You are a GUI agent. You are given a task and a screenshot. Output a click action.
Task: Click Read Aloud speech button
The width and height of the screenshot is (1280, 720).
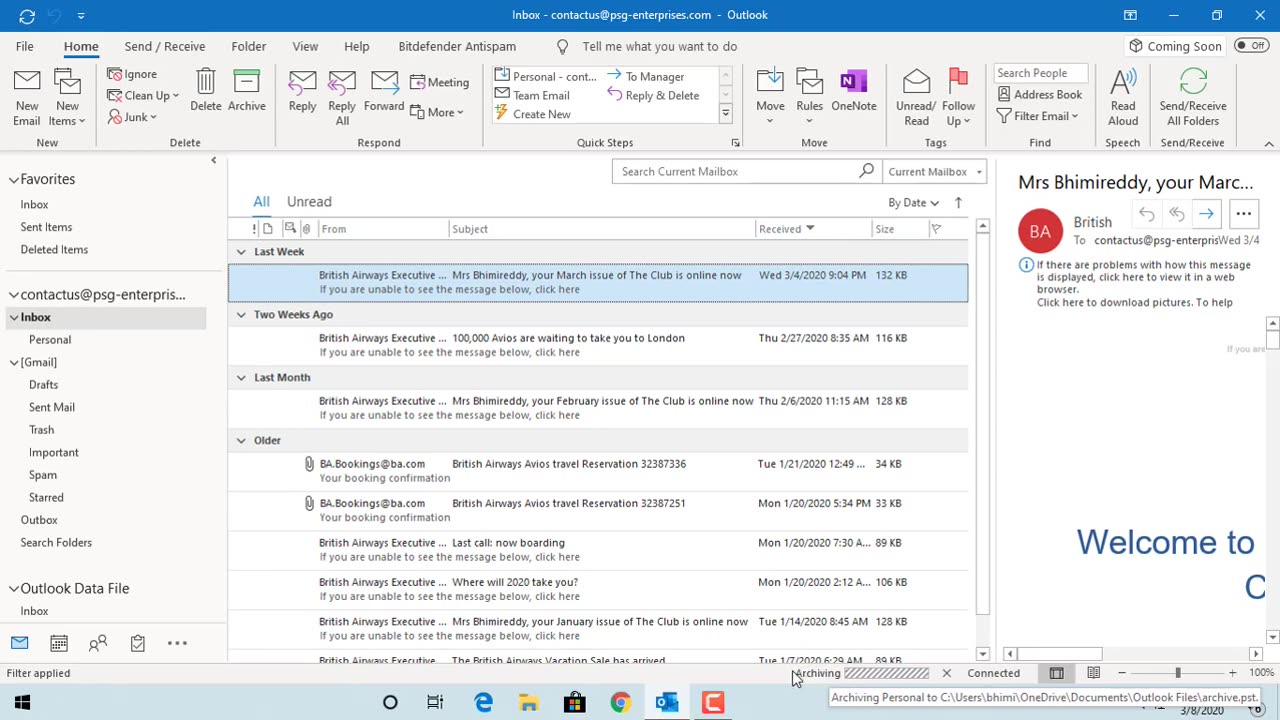[x=1123, y=97]
